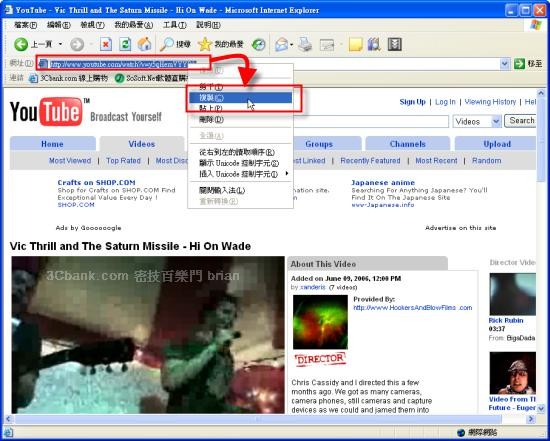Image resolution: width=550 pixels, height=441 pixels.
Task: Click the Advertise on this site link
Action: (461, 228)
